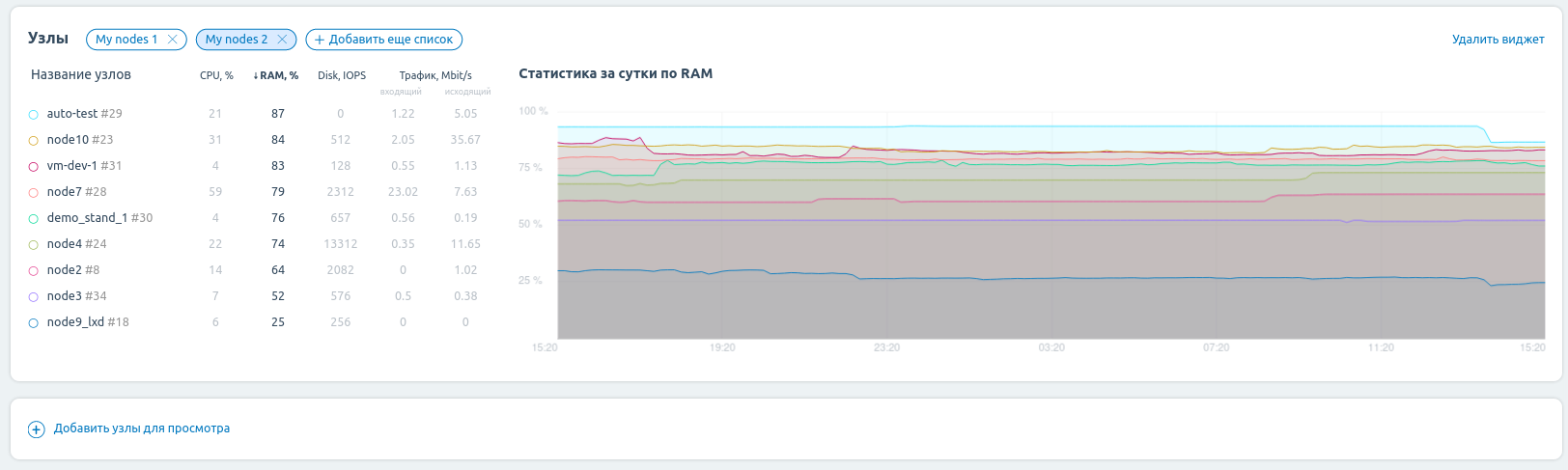Click node9_lxd #18 circle icon

tap(33, 323)
